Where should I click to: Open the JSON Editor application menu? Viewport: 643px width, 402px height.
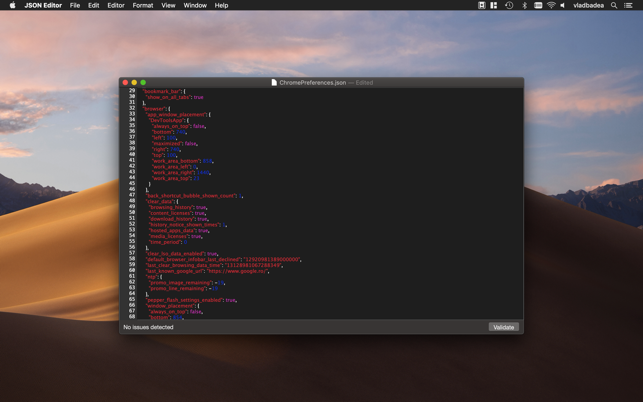pos(43,5)
